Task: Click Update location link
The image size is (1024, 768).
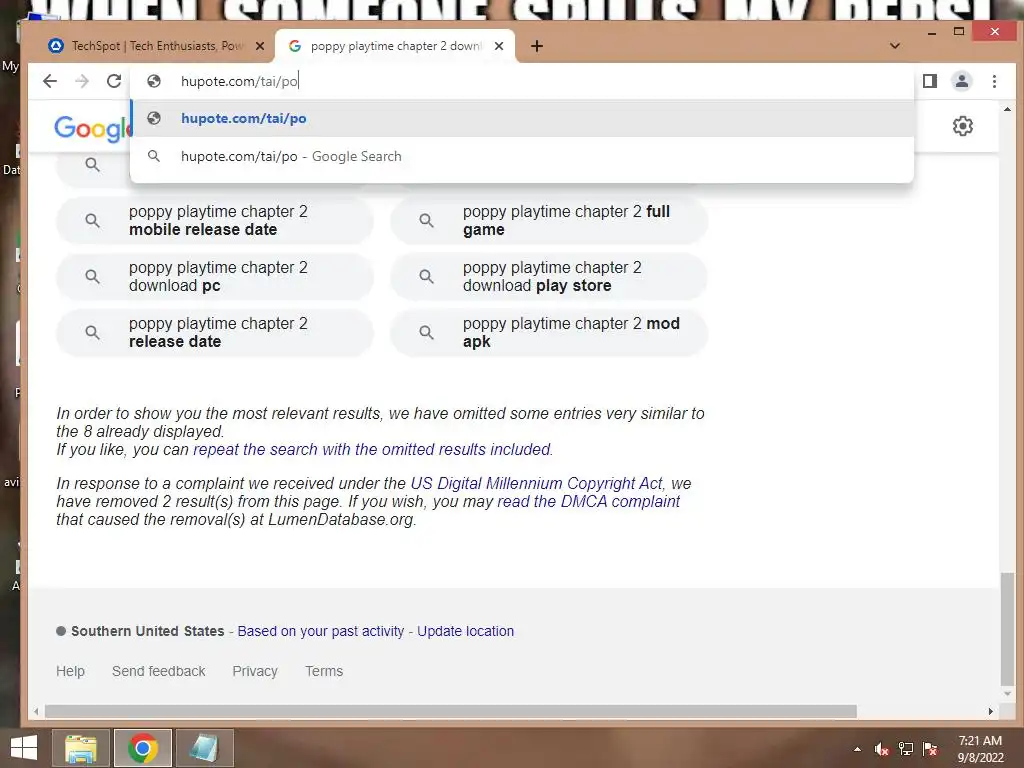Action: (x=466, y=631)
